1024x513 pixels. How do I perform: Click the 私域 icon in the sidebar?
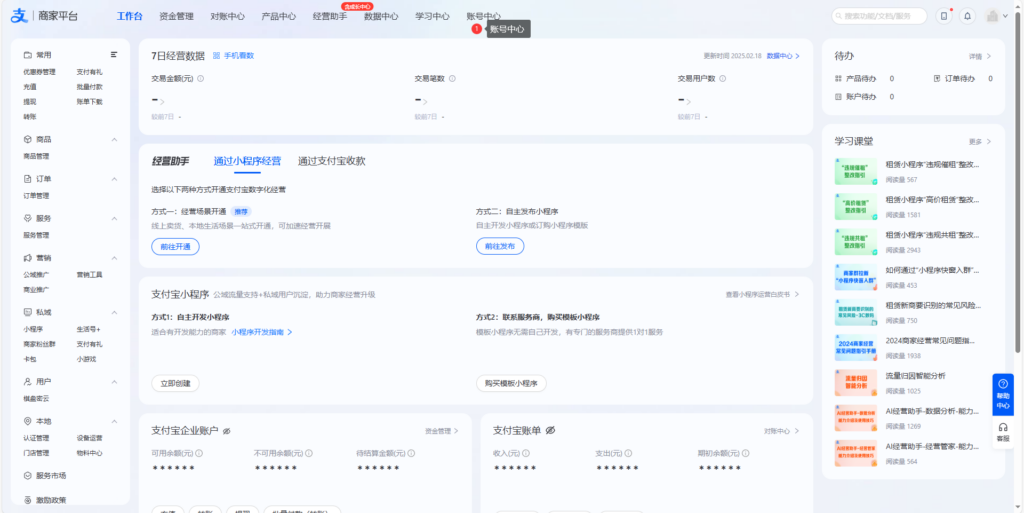(x=27, y=313)
